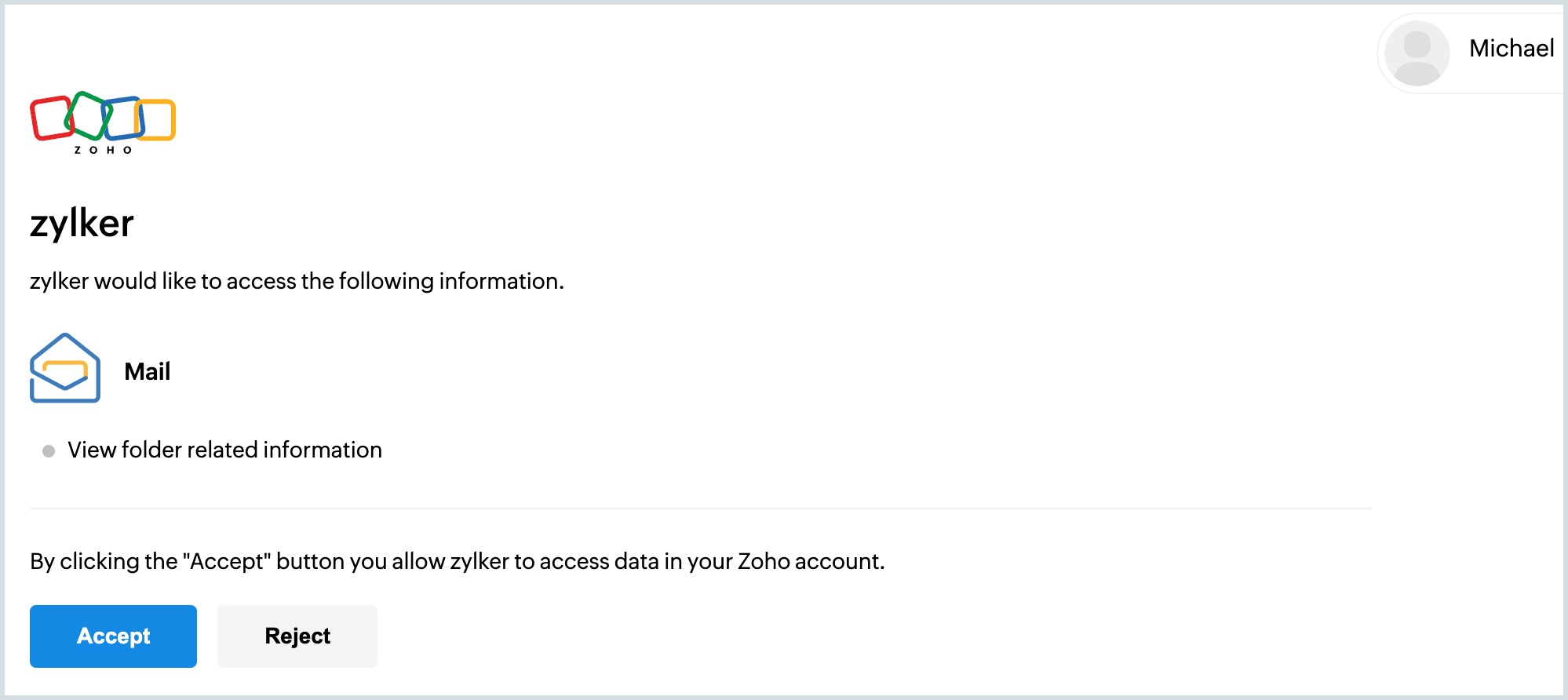1568x700 pixels.
Task: Click the gray bullet before View folder
Action: 49,451
